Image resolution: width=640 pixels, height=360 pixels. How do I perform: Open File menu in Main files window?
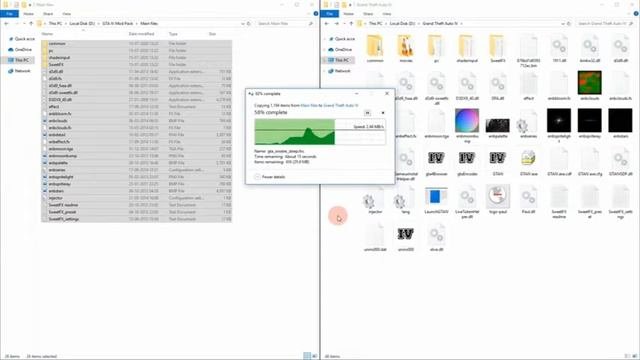pyautogui.click(x=9, y=14)
